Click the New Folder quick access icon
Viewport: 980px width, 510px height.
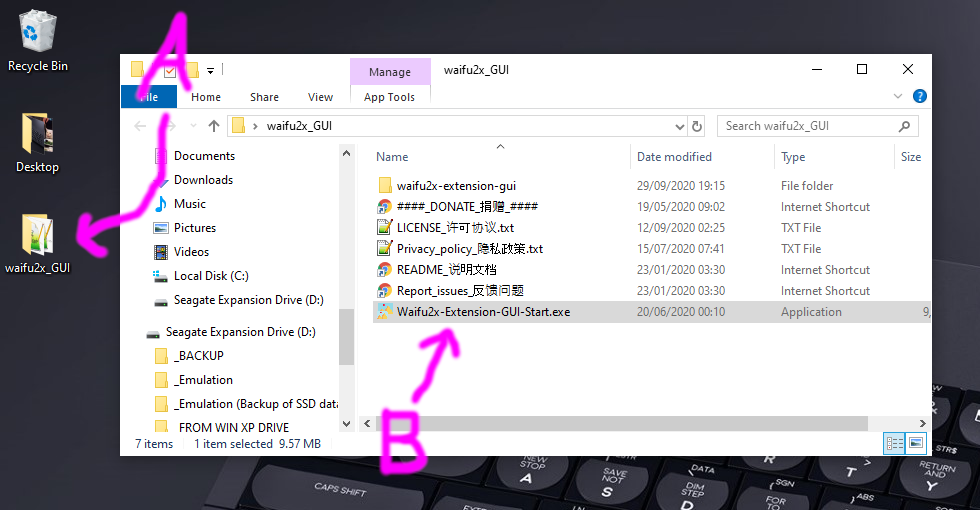[192, 70]
